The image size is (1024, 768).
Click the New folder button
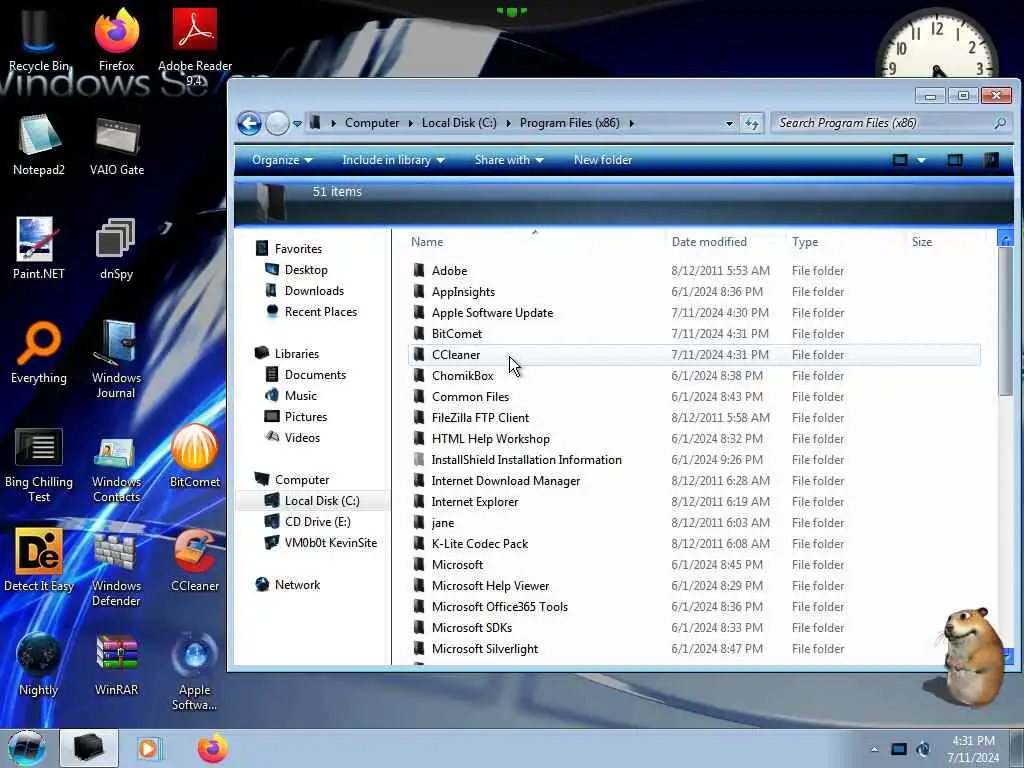pos(603,160)
